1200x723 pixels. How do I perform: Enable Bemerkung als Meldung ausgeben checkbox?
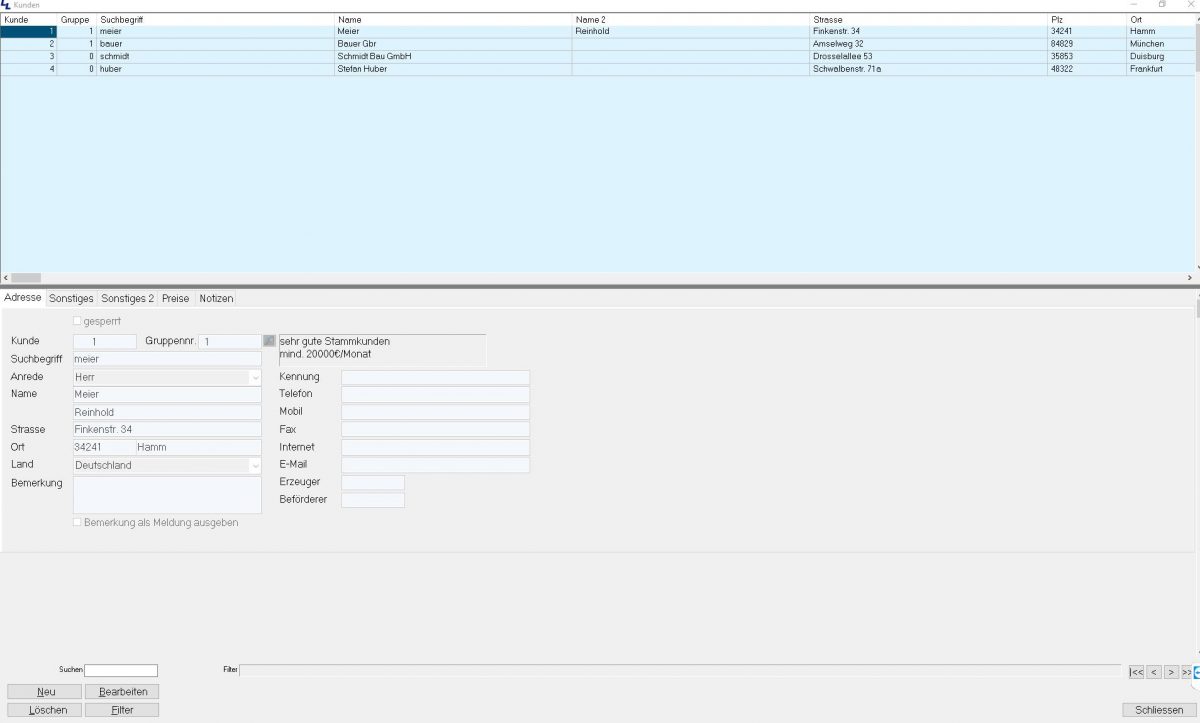(x=78, y=522)
